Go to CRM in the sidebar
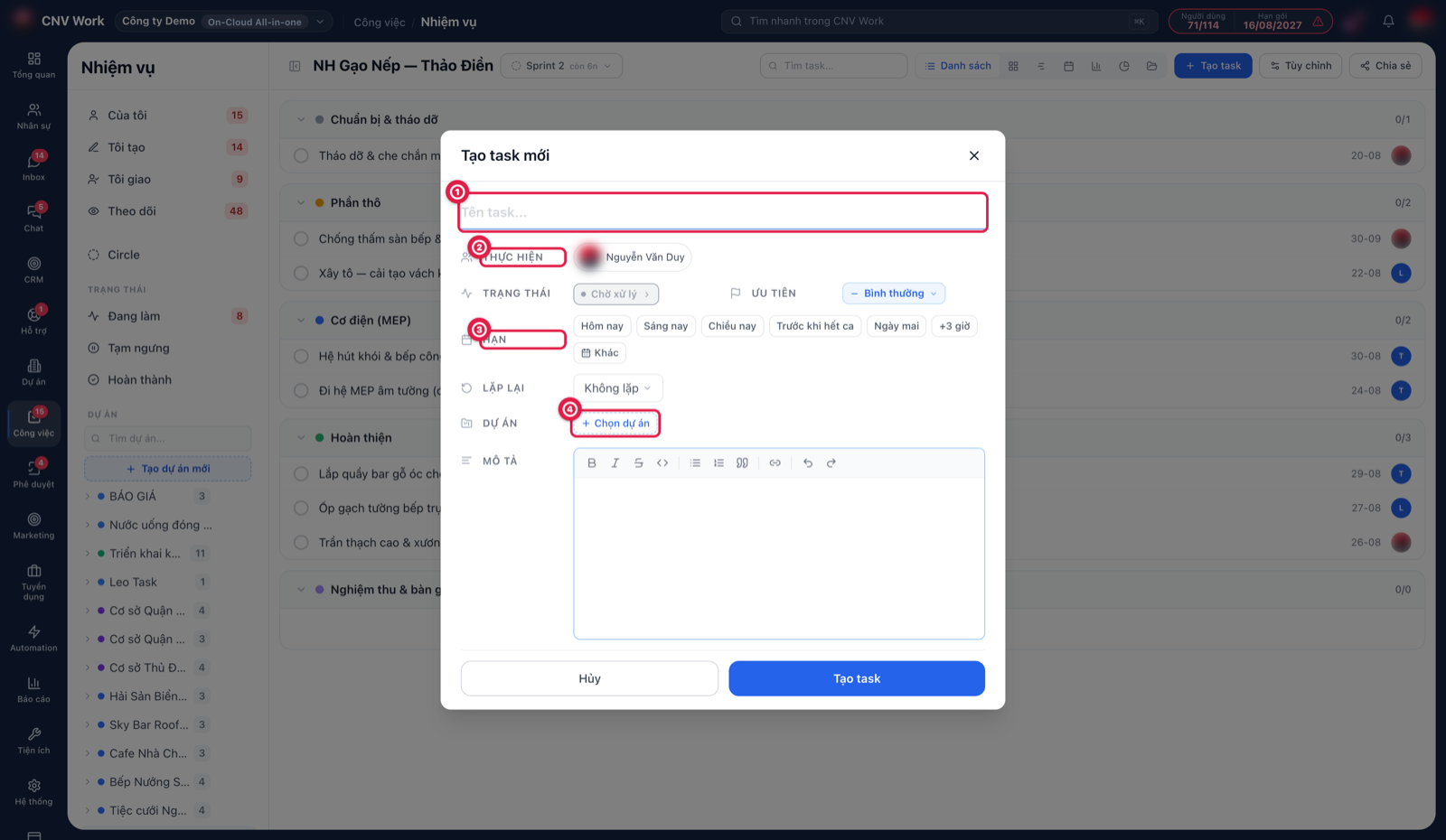 tap(34, 269)
